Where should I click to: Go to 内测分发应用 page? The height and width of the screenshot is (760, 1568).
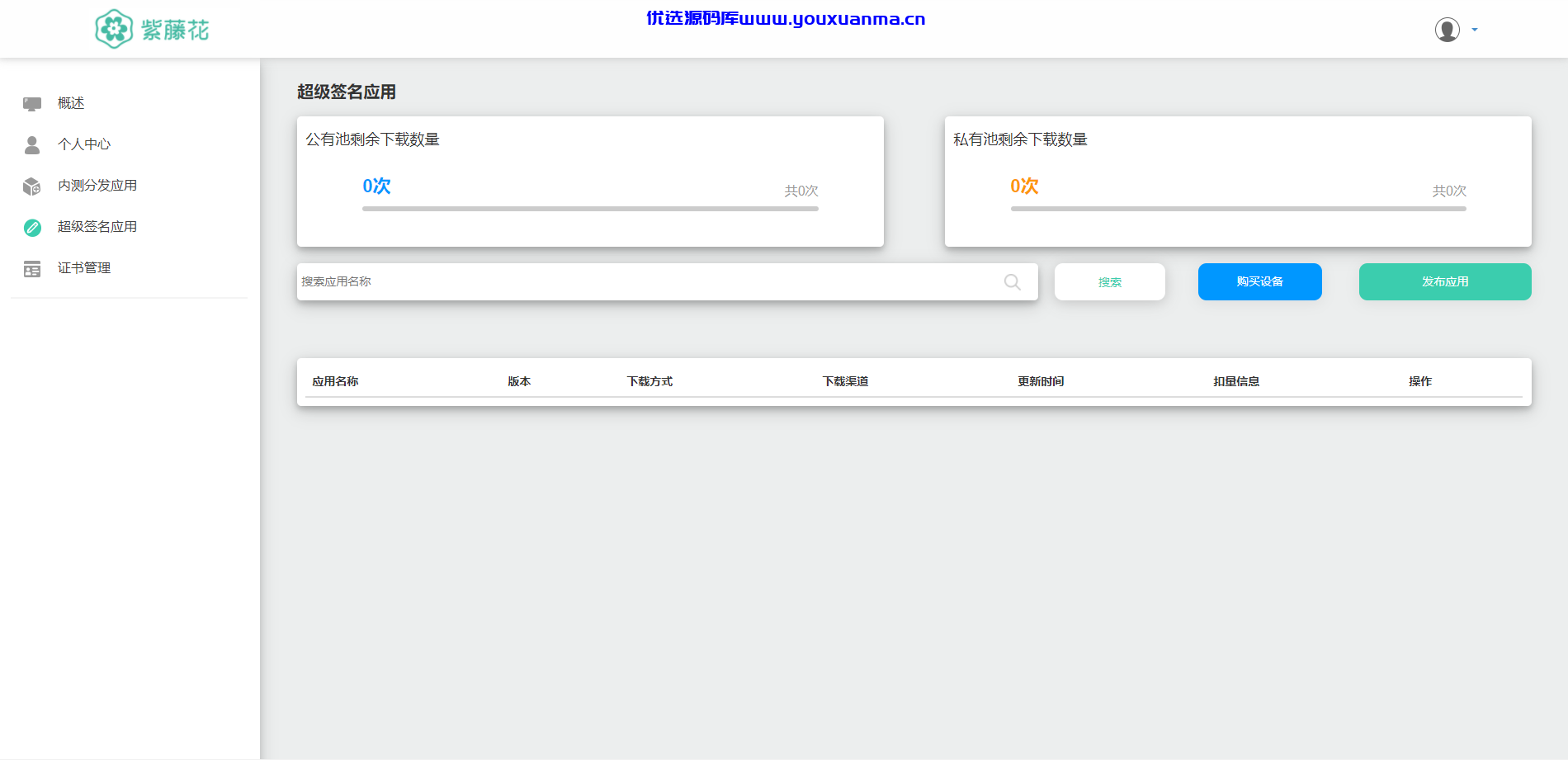97,186
